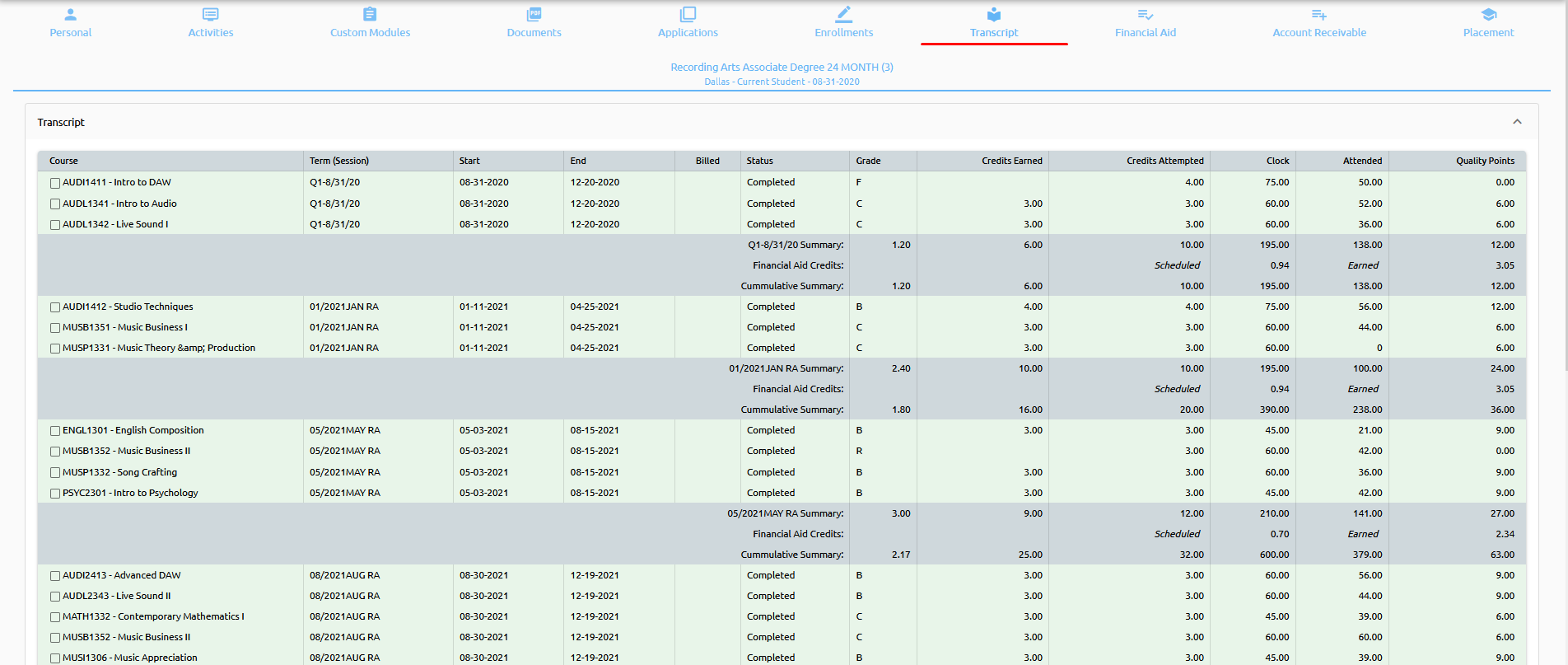Screen dimensions: 1568x665
Task: Tick the ENGL1301 English Composition checkbox
Action: [x=55, y=431]
